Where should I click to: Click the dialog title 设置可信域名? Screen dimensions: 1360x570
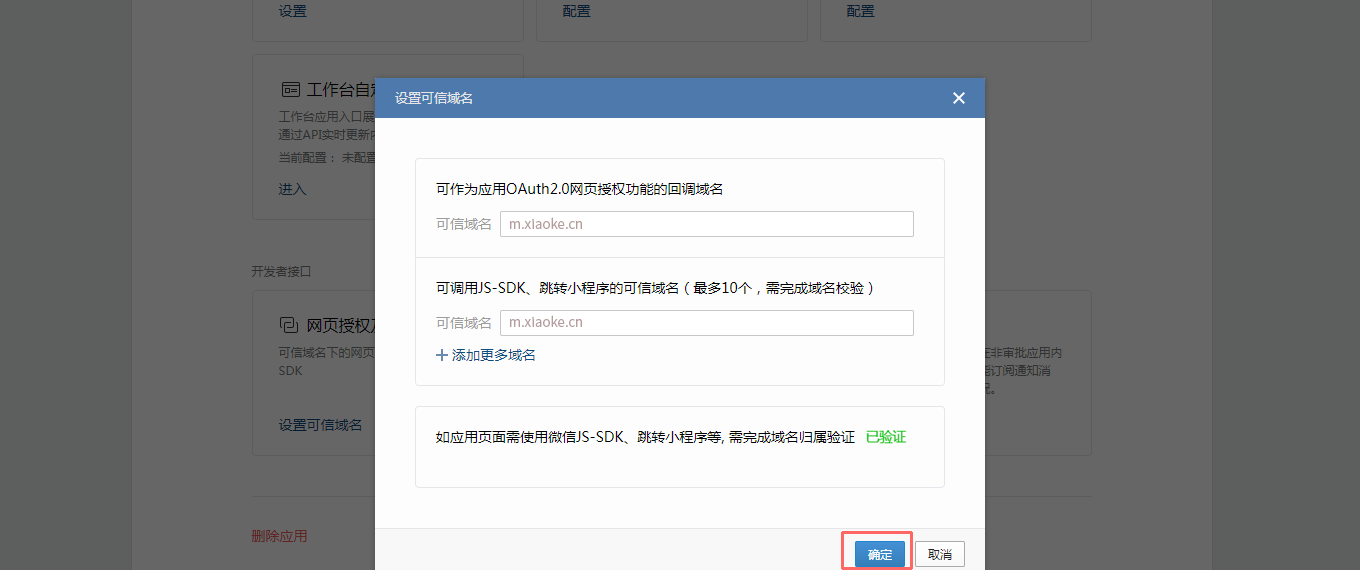(434, 98)
